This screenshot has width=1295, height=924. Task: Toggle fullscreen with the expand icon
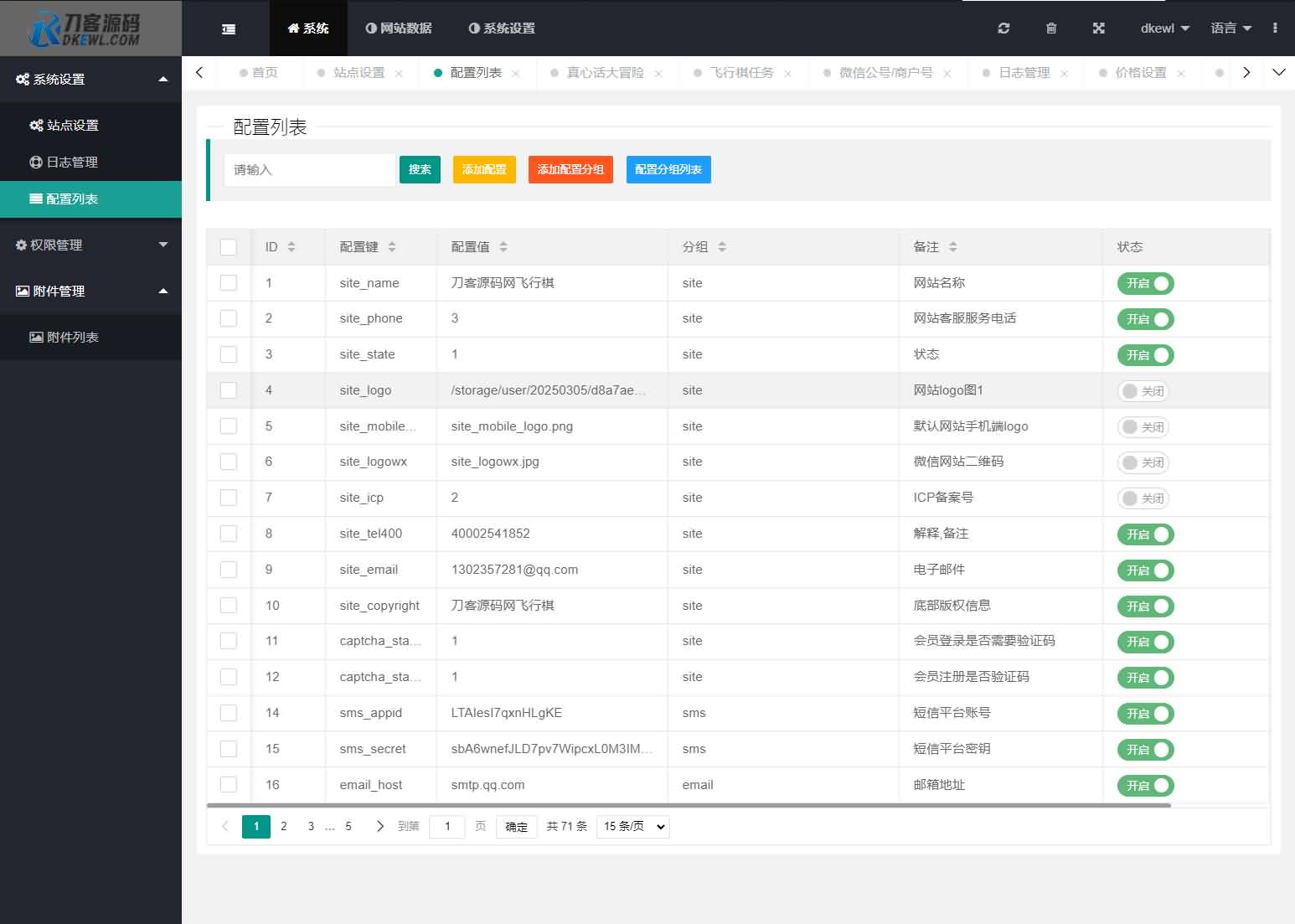(x=1099, y=28)
